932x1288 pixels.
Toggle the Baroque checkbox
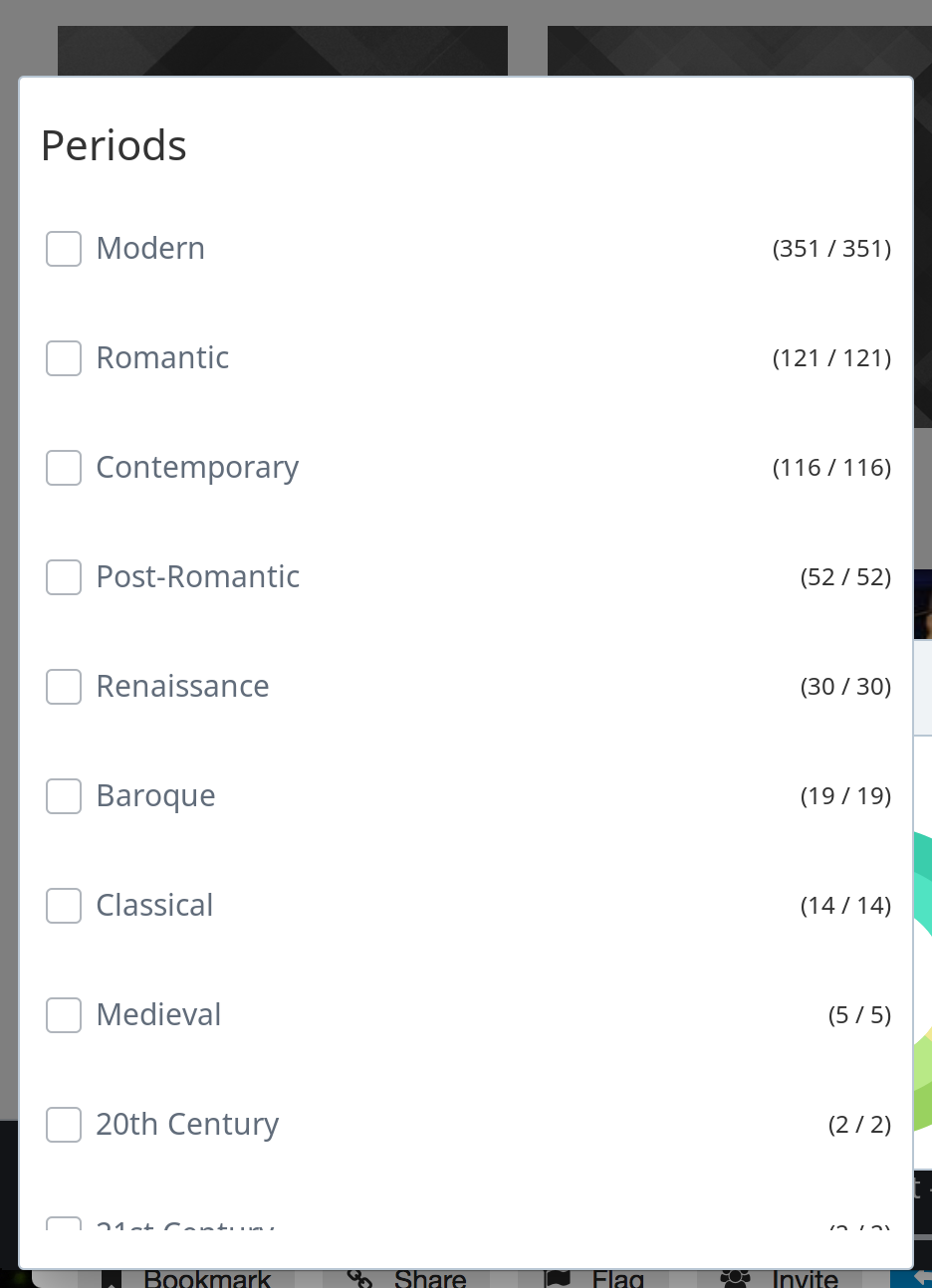(x=64, y=796)
